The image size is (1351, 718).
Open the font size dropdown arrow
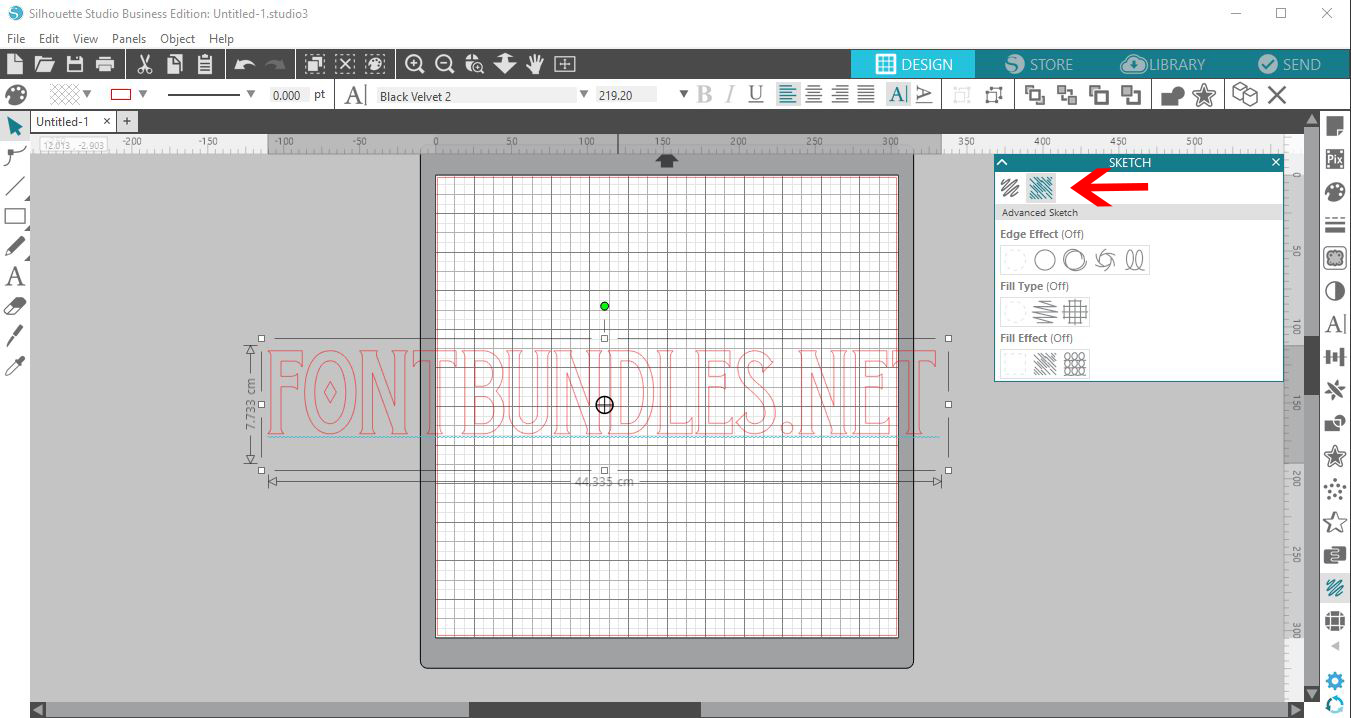(684, 95)
